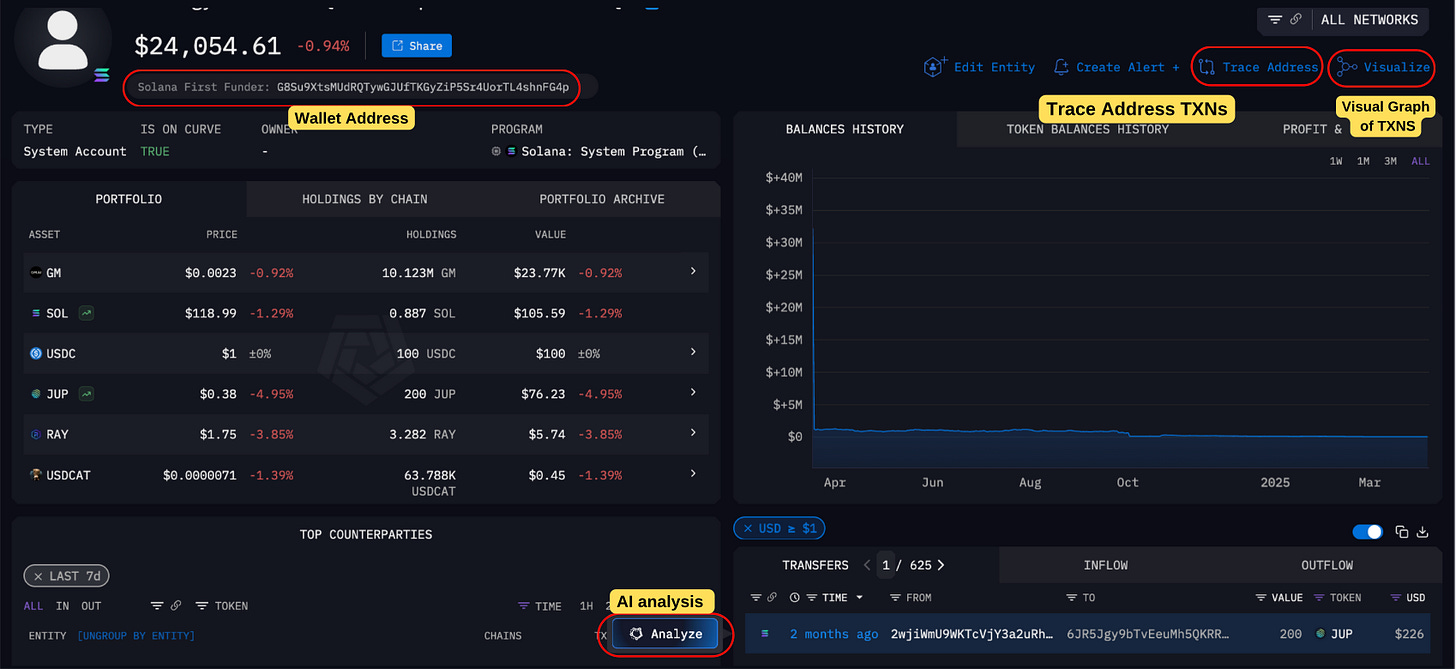Click the link icon in counterparties filters

point(176,606)
